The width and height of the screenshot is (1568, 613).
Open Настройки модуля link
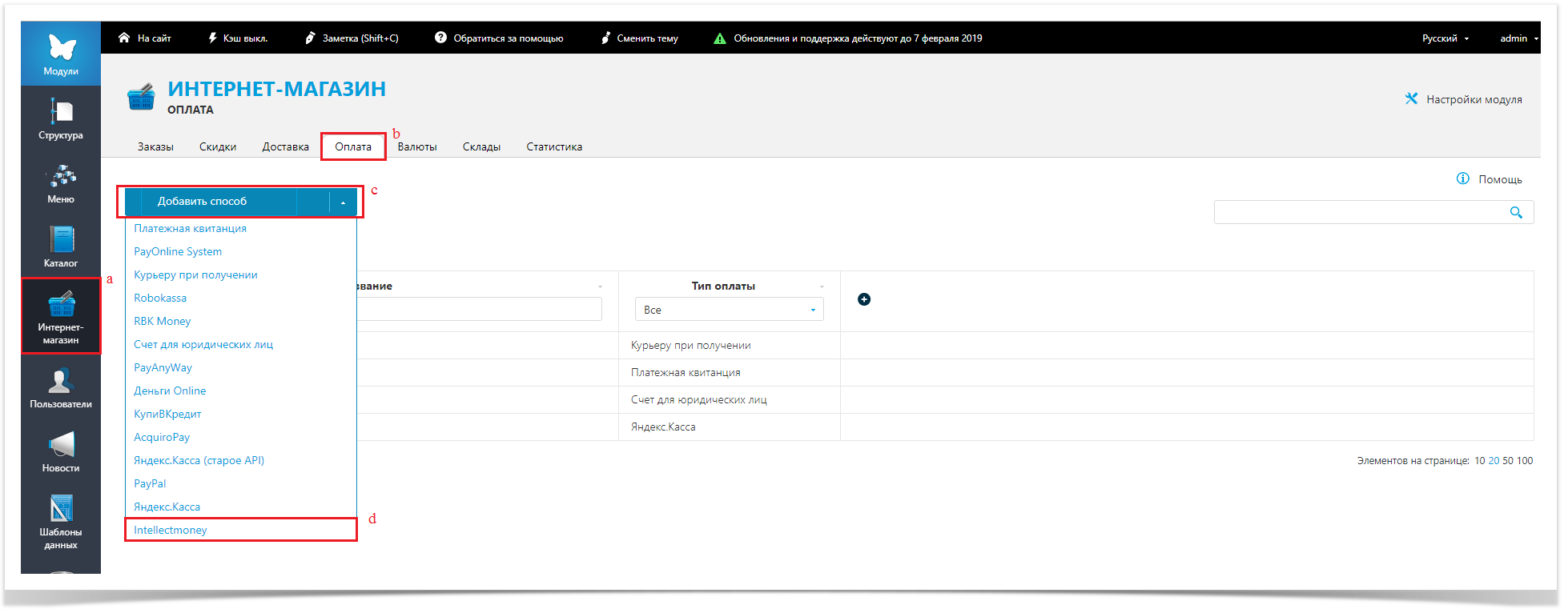[x=1464, y=99]
